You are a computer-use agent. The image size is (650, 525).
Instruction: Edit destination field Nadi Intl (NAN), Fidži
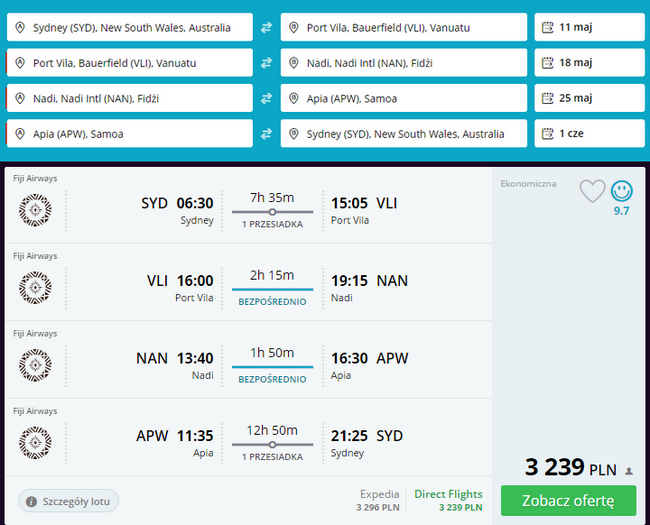pos(403,63)
